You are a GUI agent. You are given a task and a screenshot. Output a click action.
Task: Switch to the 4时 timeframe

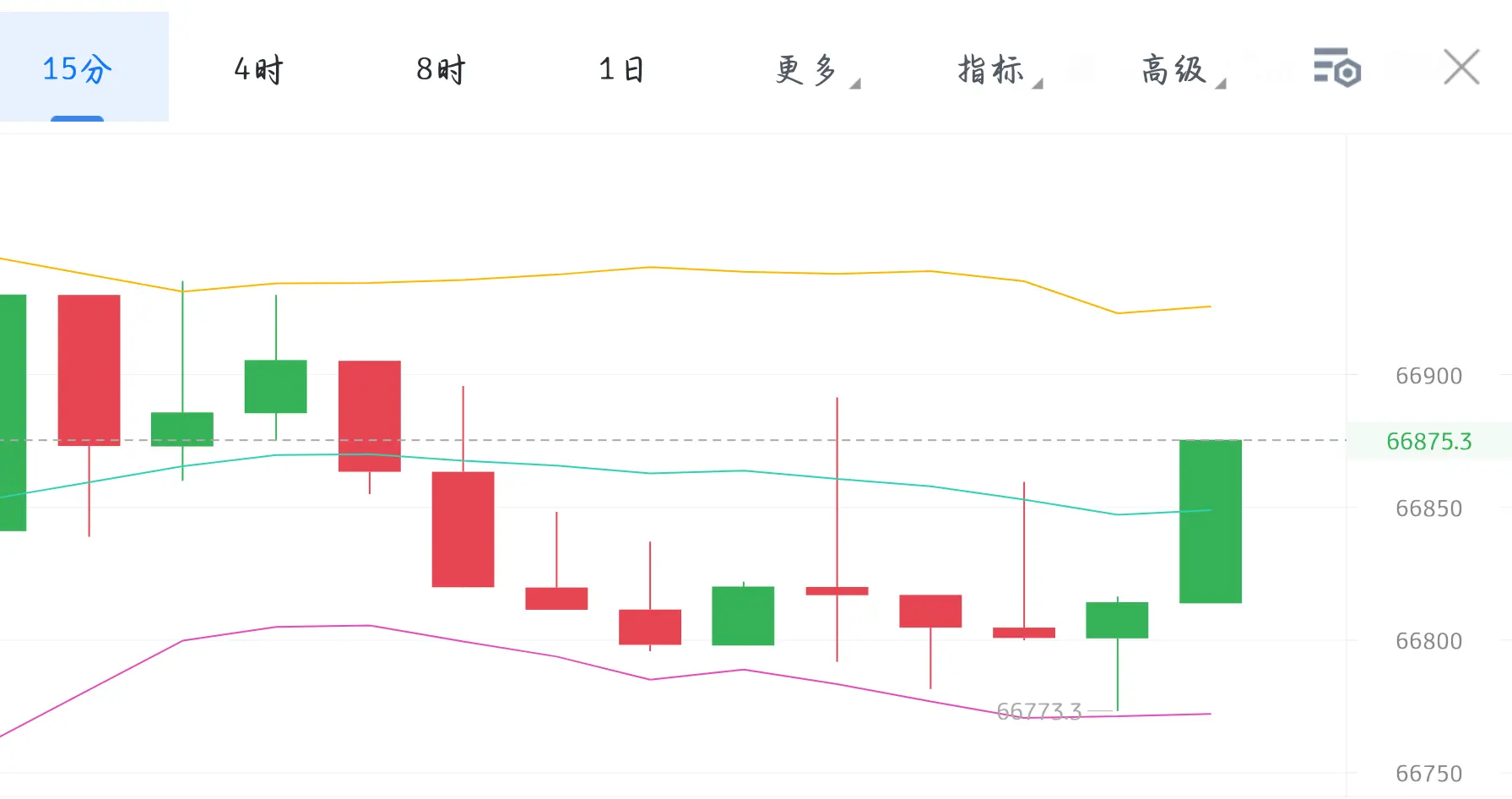[x=258, y=69]
